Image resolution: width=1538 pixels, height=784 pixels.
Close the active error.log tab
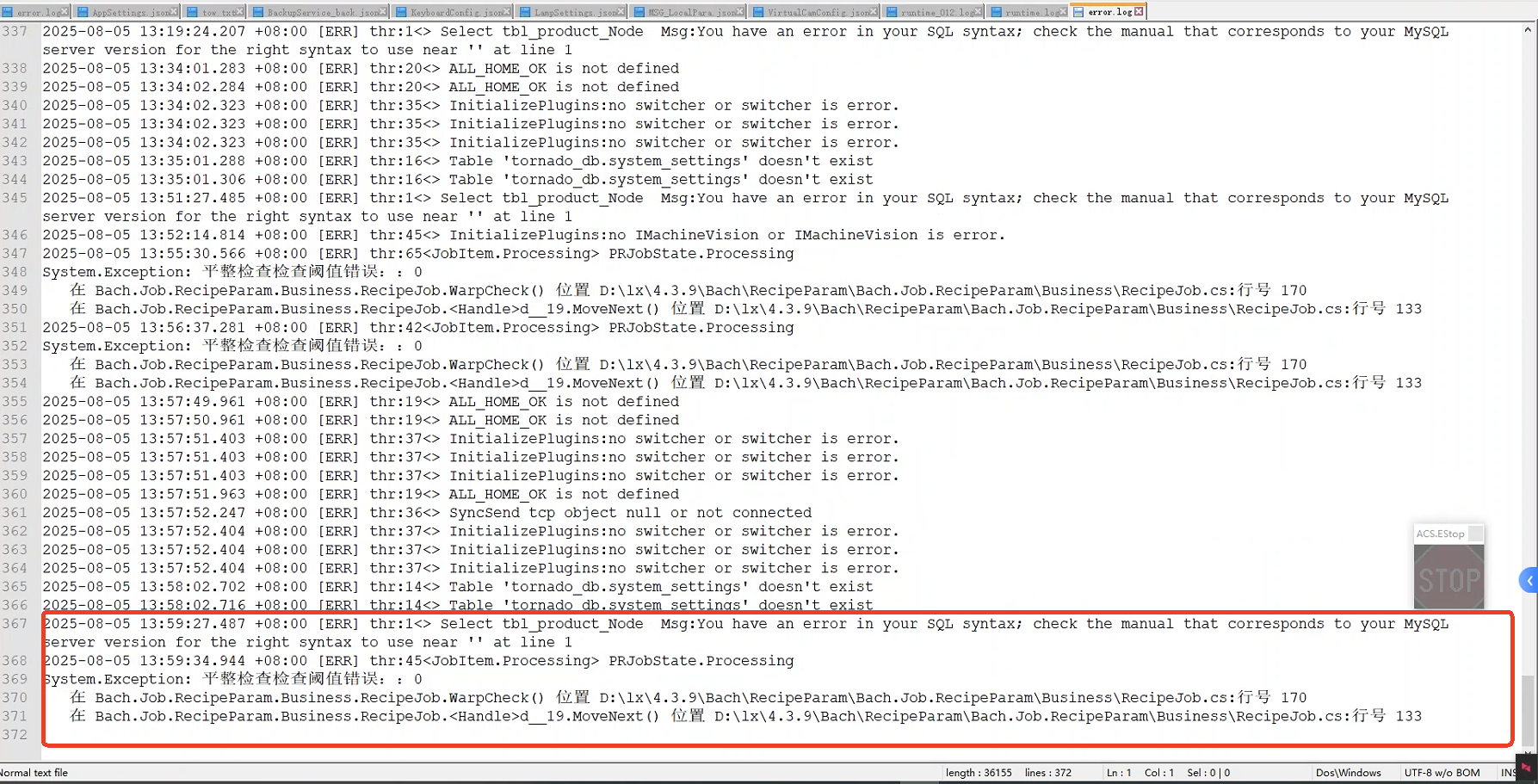[x=1139, y=12]
